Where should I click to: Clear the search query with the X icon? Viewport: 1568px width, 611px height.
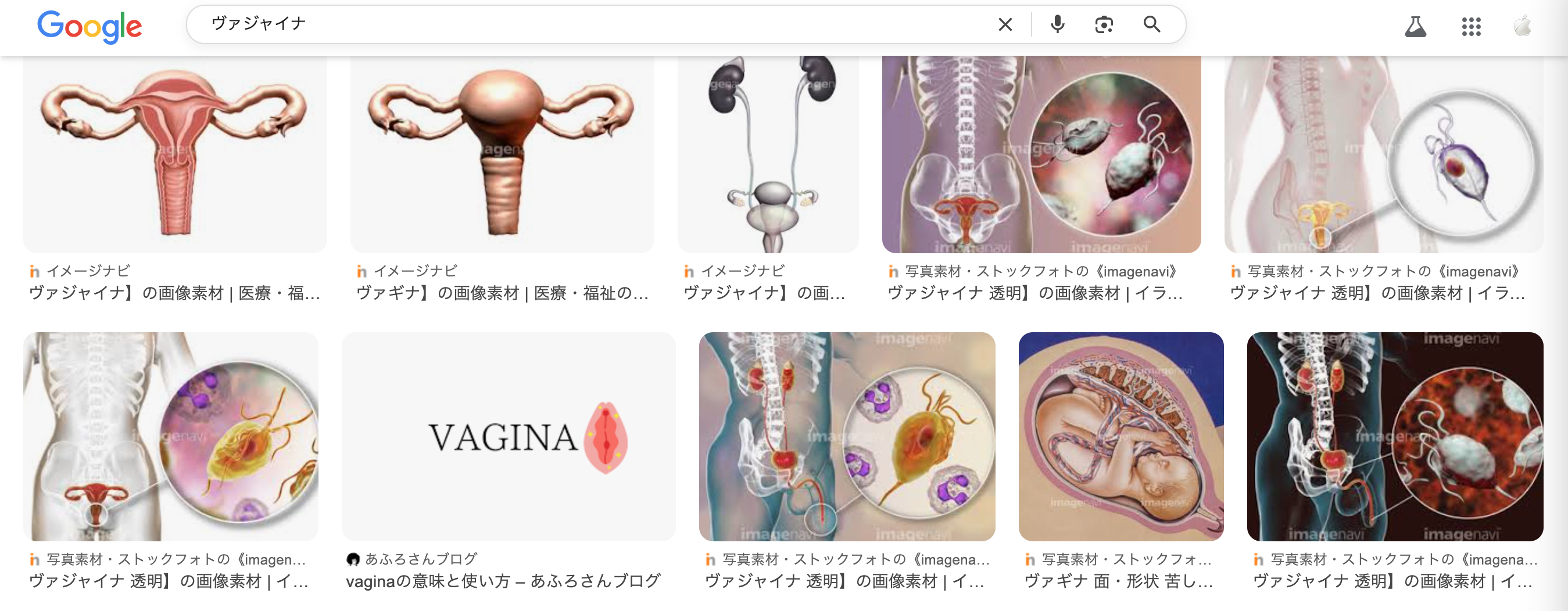pos(1005,24)
